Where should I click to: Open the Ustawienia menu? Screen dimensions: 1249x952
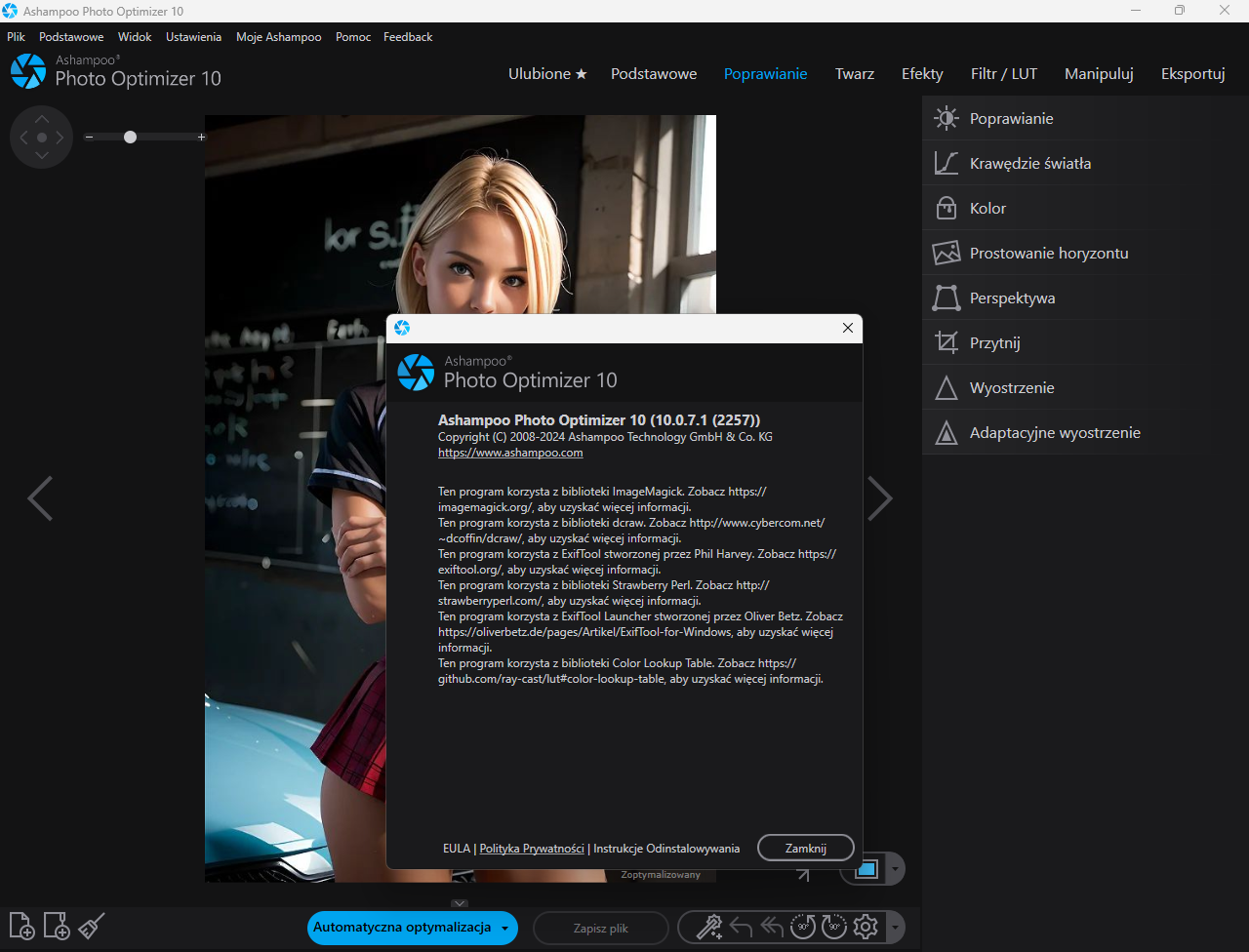pos(193,37)
